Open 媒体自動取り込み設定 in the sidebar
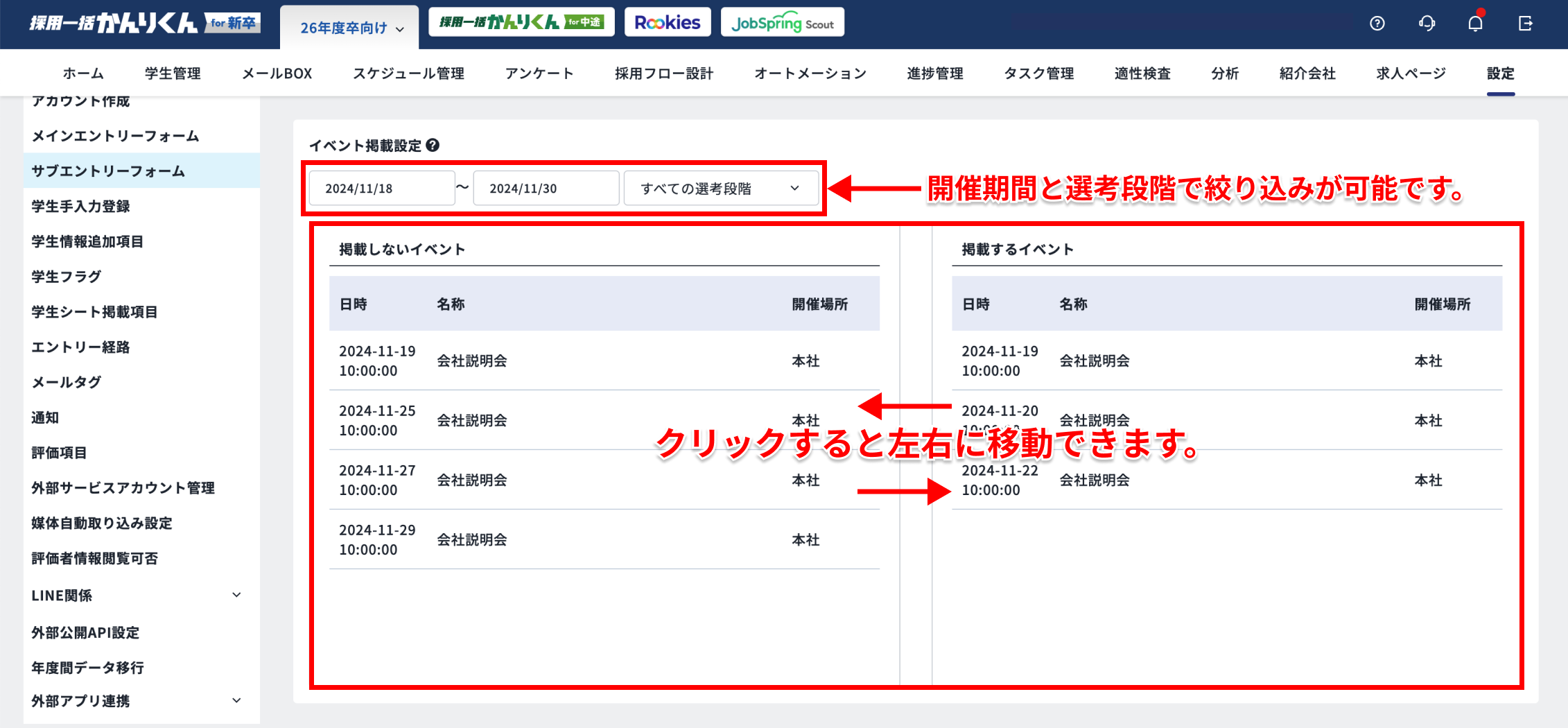Screen dimensions: 1568x728 click(x=102, y=523)
